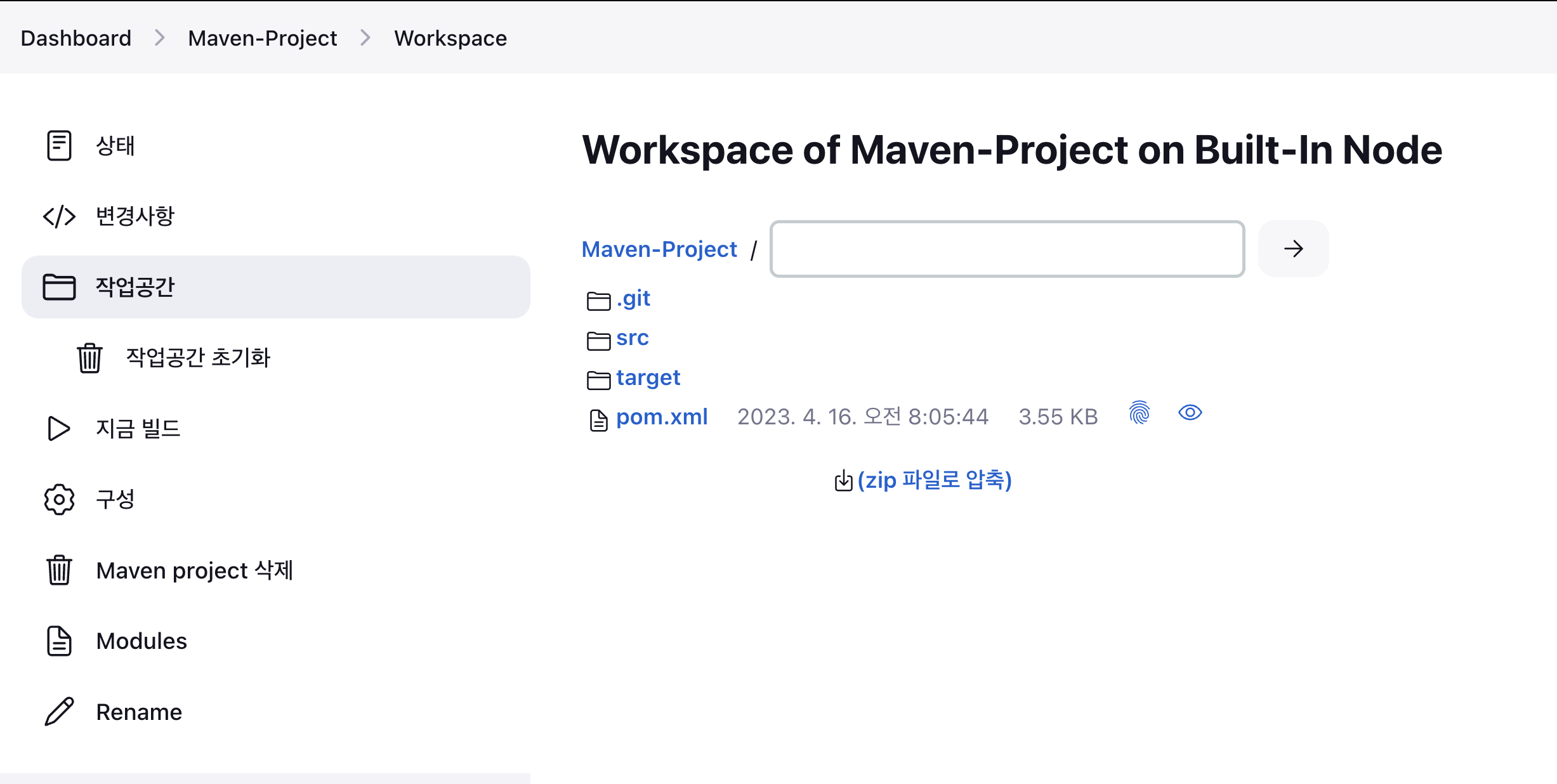
Task: Open the pom.xml file link
Action: tap(662, 417)
